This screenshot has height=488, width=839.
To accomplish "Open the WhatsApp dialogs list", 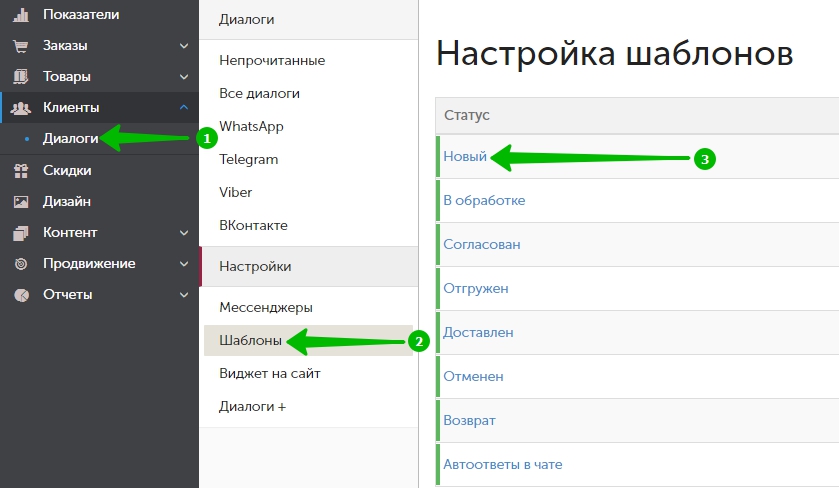I will click(251, 126).
